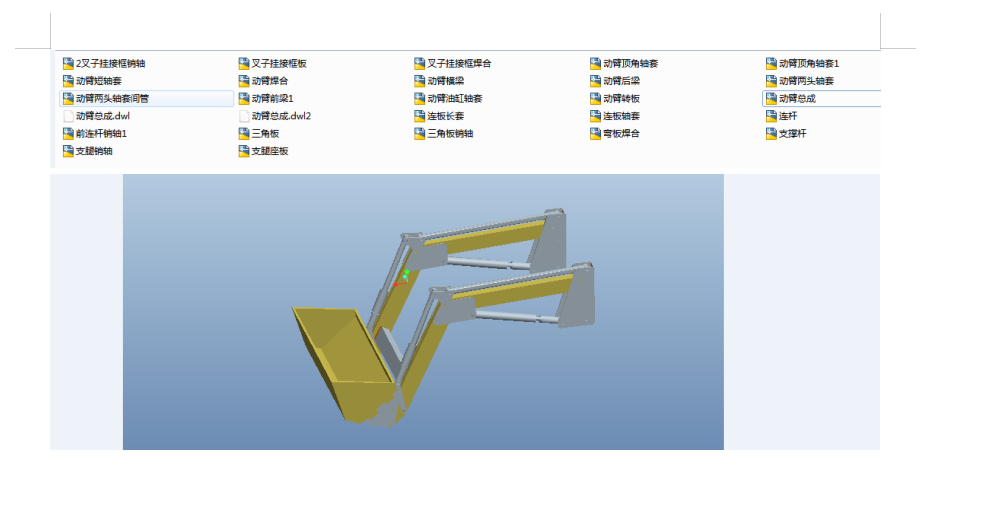Select the file name 动臂油缸轴套
Viewport: 991px width, 521px height.
[x=455, y=99]
